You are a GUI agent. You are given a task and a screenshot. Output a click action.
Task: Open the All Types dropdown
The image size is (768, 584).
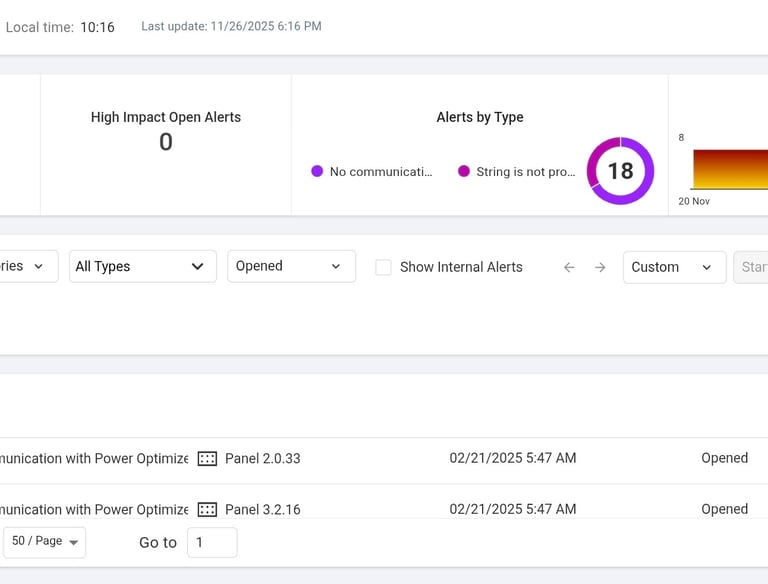pyautogui.click(x=142, y=267)
